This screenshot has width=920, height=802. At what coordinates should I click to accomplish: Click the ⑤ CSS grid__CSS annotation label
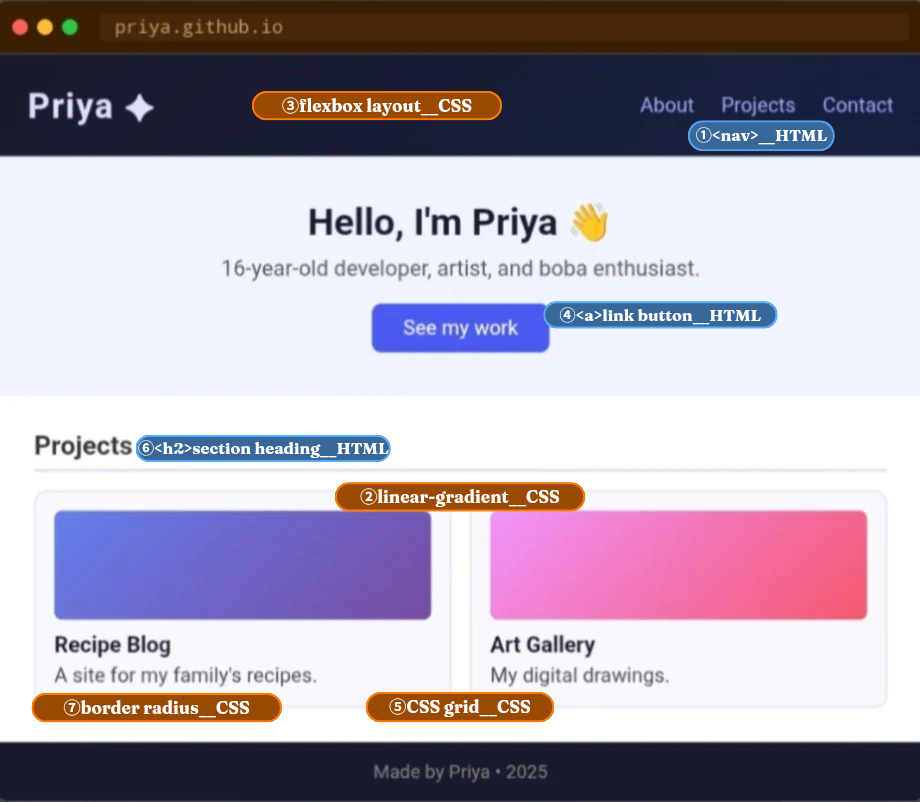click(x=460, y=707)
